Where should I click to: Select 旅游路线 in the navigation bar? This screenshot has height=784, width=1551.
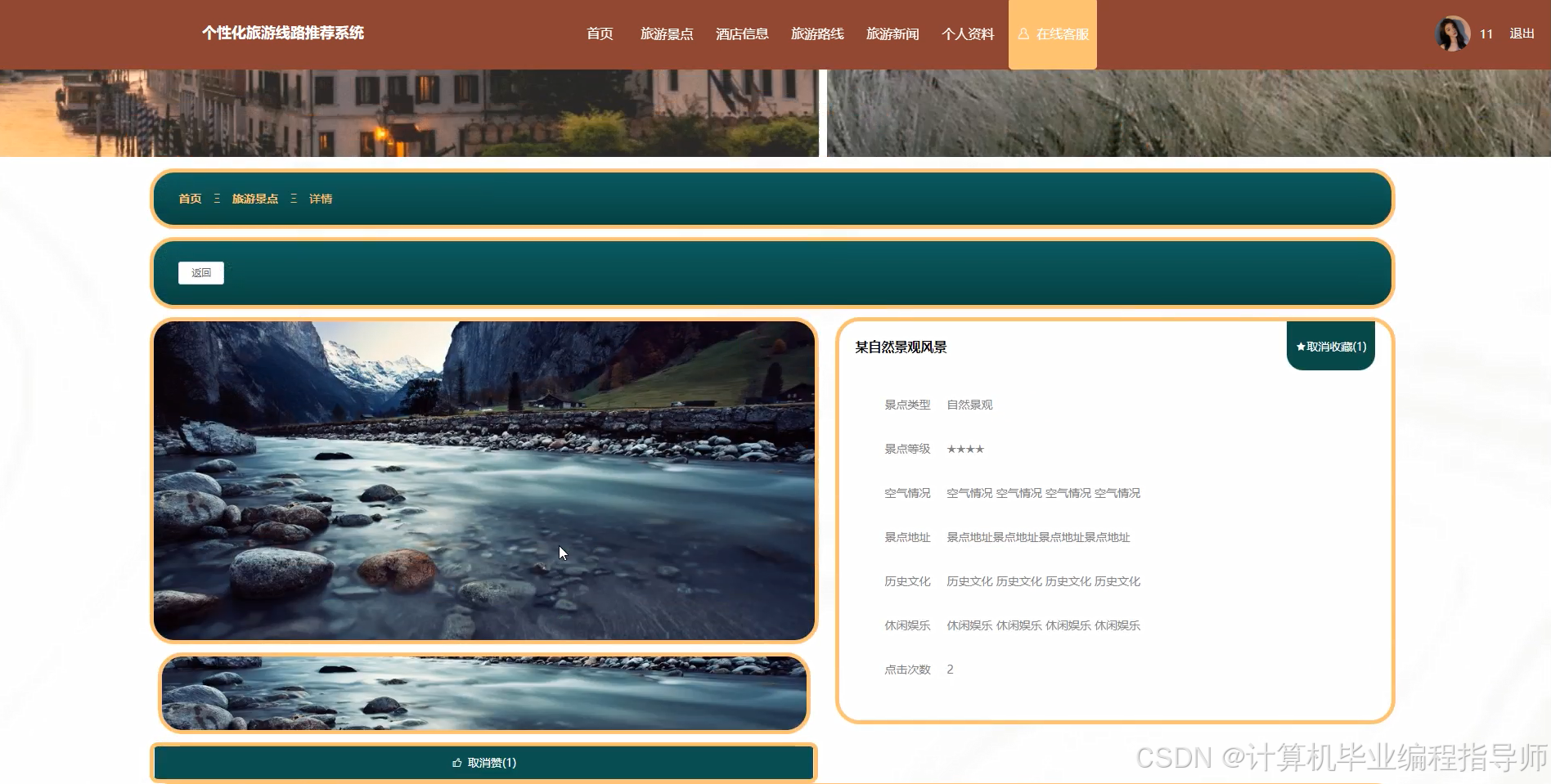point(817,34)
